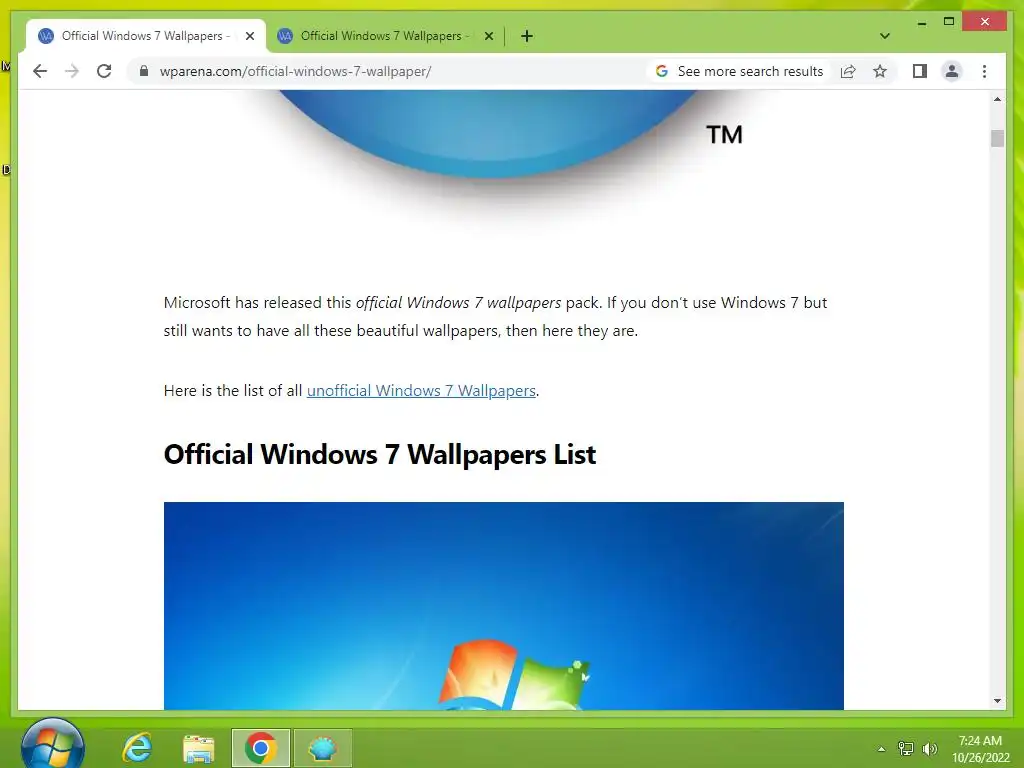Open a new tab with the plus button
The height and width of the screenshot is (768, 1024).
[527, 36]
